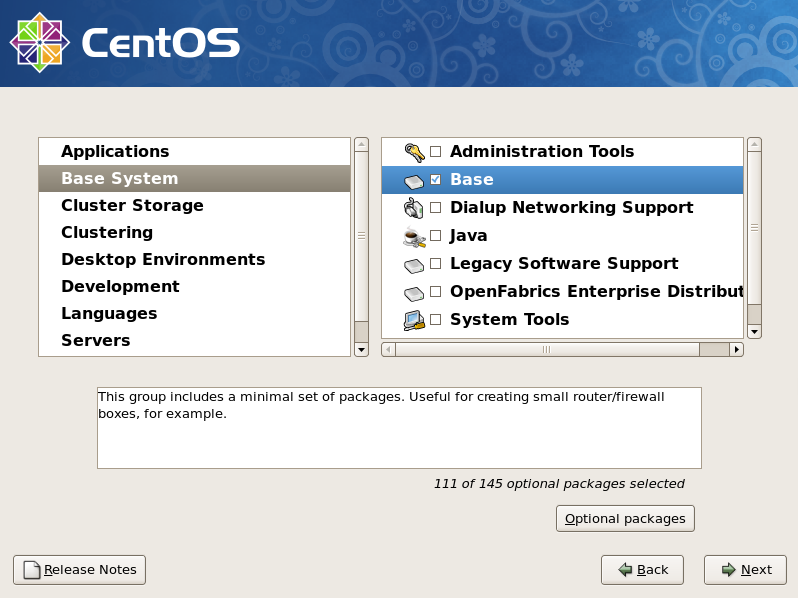The width and height of the screenshot is (798, 598).
Task: Tick the OpenFabrics Enterprise Distribution checkbox
Action: (x=435, y=291)
